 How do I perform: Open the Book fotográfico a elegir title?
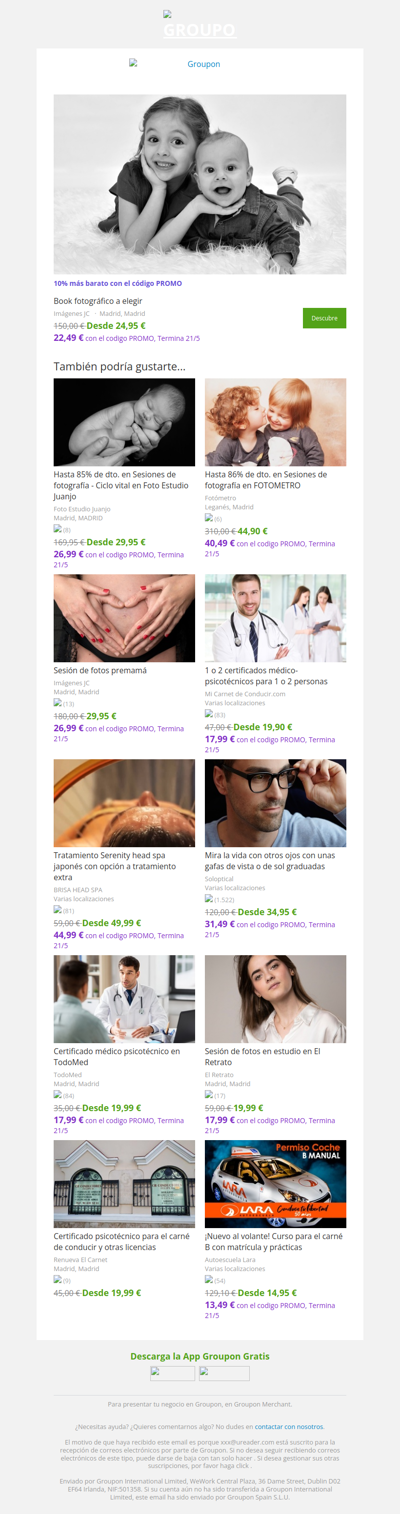tap(98, 300)
